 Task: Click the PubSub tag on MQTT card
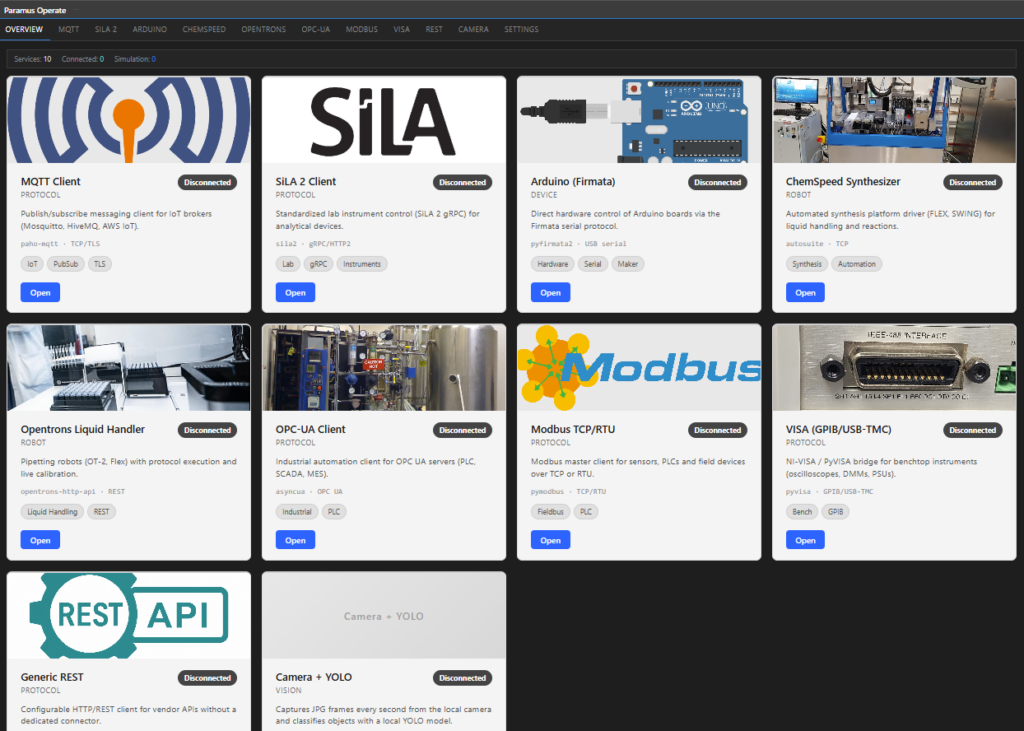tap(65, 264)
